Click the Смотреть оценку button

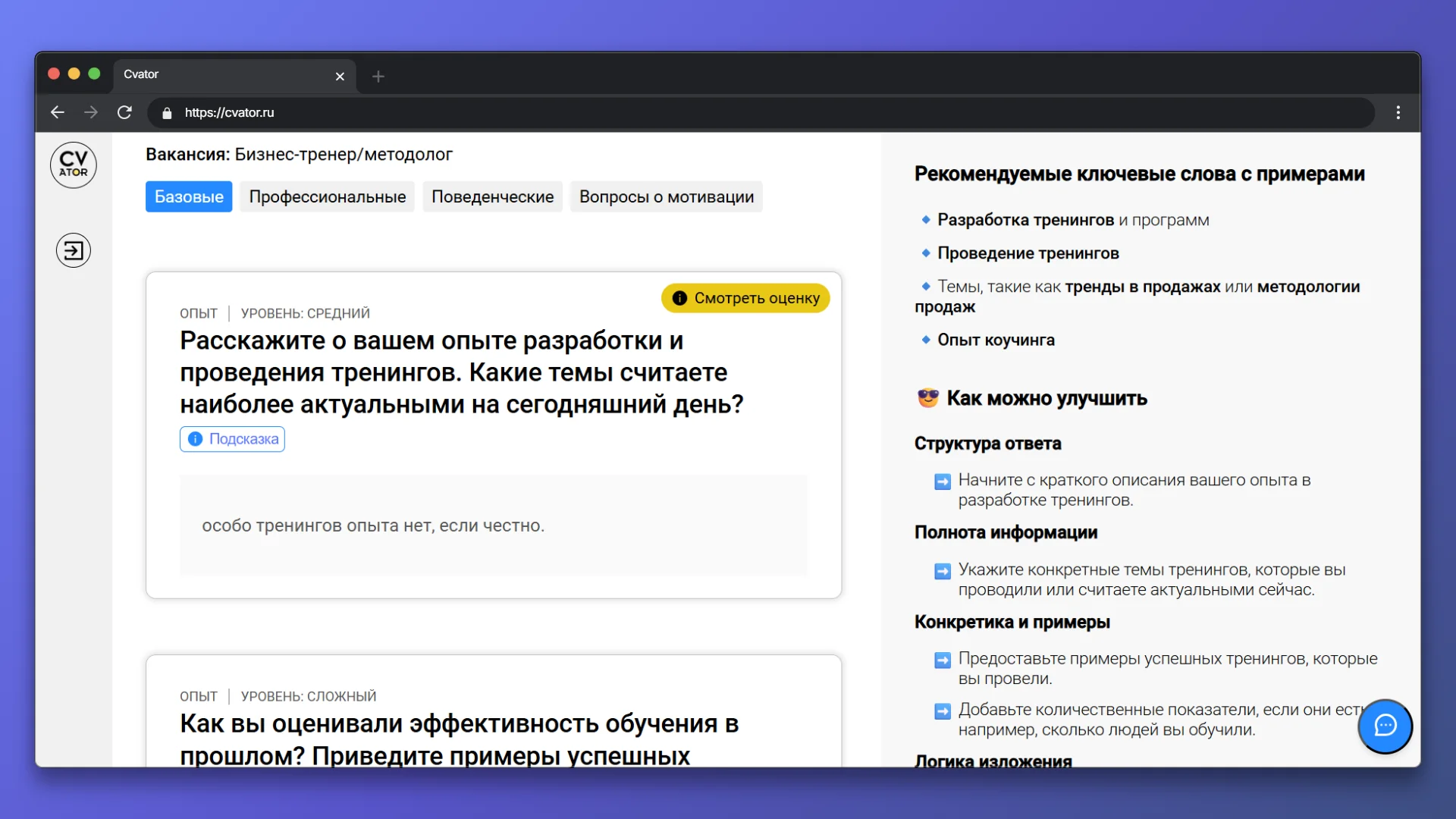[745, 298]
